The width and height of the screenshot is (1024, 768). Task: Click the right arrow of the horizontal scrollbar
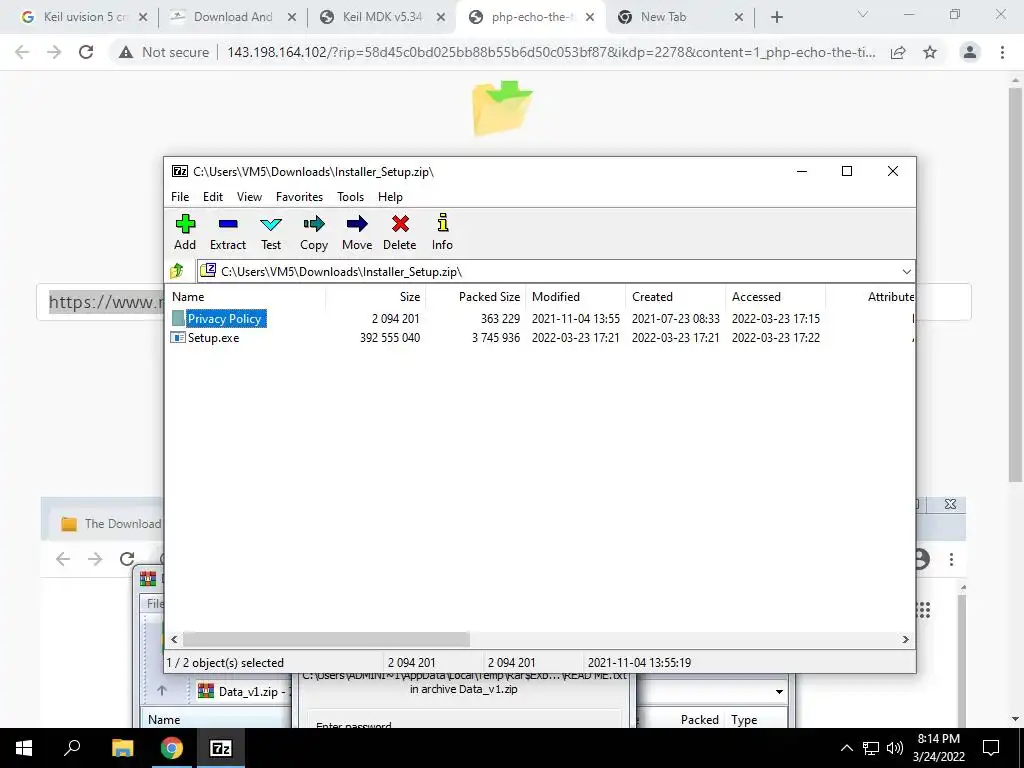[x=905, y=639]
